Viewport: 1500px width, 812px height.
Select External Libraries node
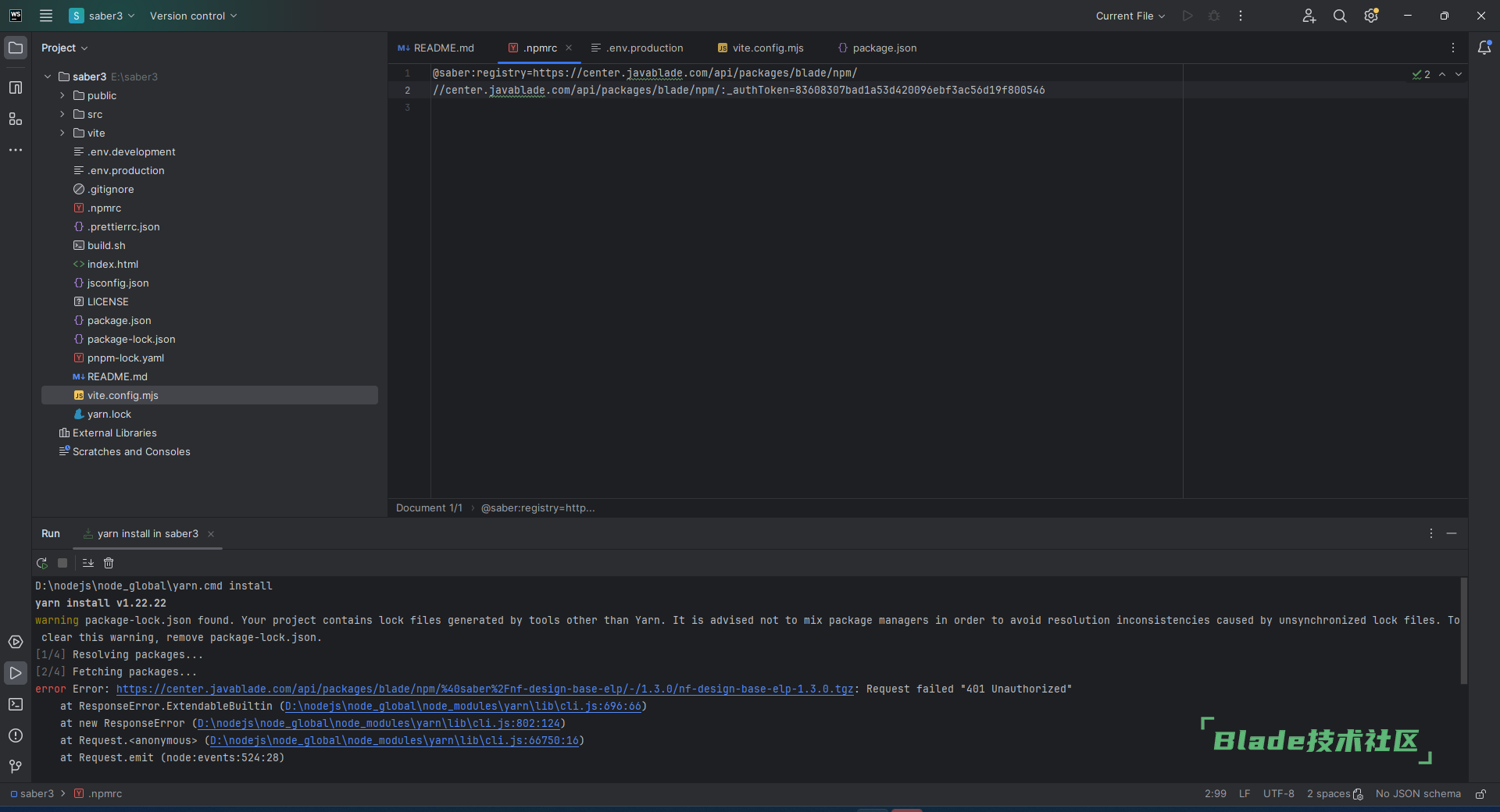tap(209, 433)
